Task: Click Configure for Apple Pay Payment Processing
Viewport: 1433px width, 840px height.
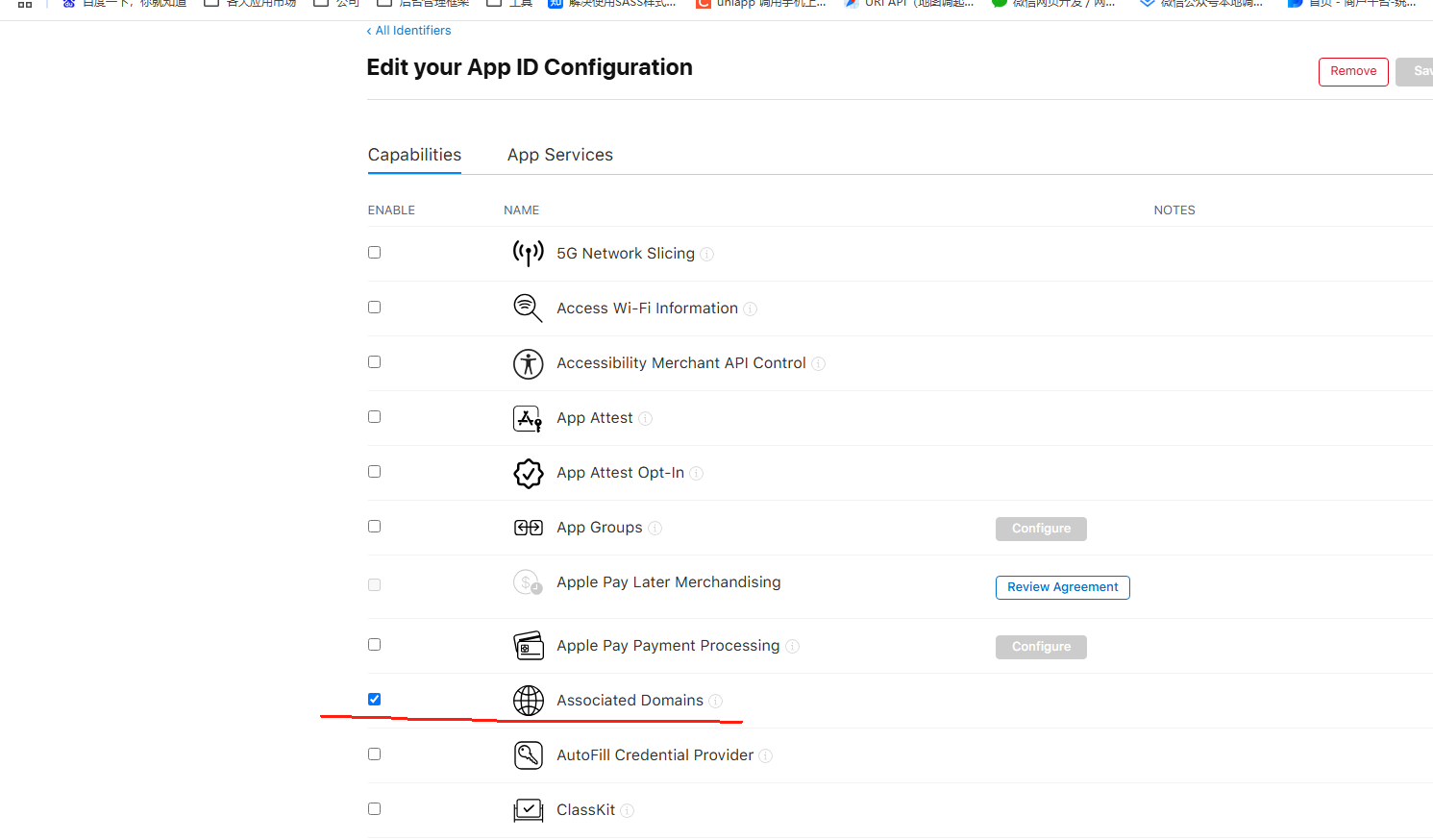Action: coord(1041,647)
